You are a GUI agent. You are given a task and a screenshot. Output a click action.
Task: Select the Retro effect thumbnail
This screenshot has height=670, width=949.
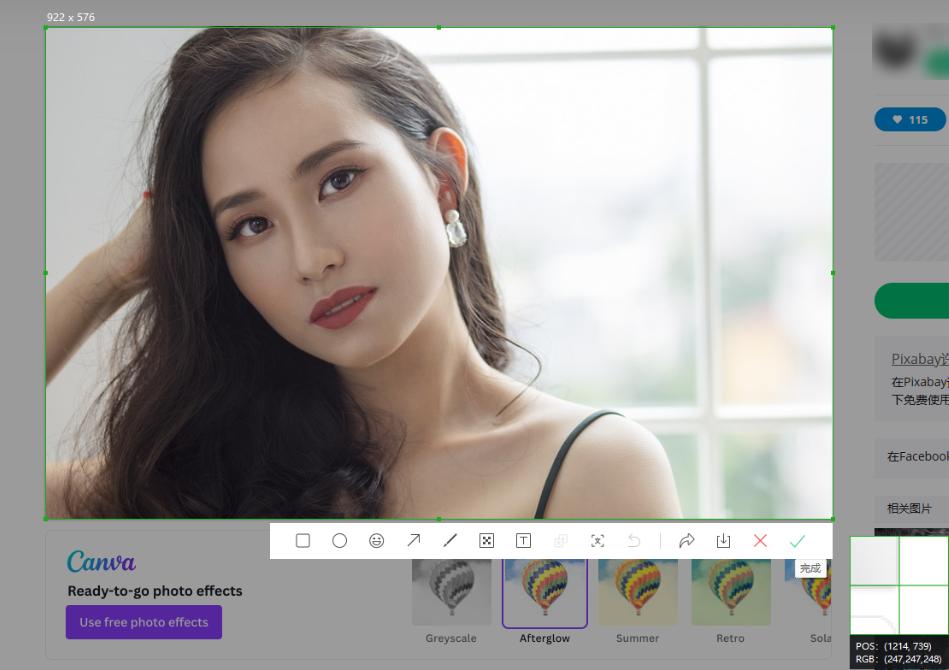(731, 593)
